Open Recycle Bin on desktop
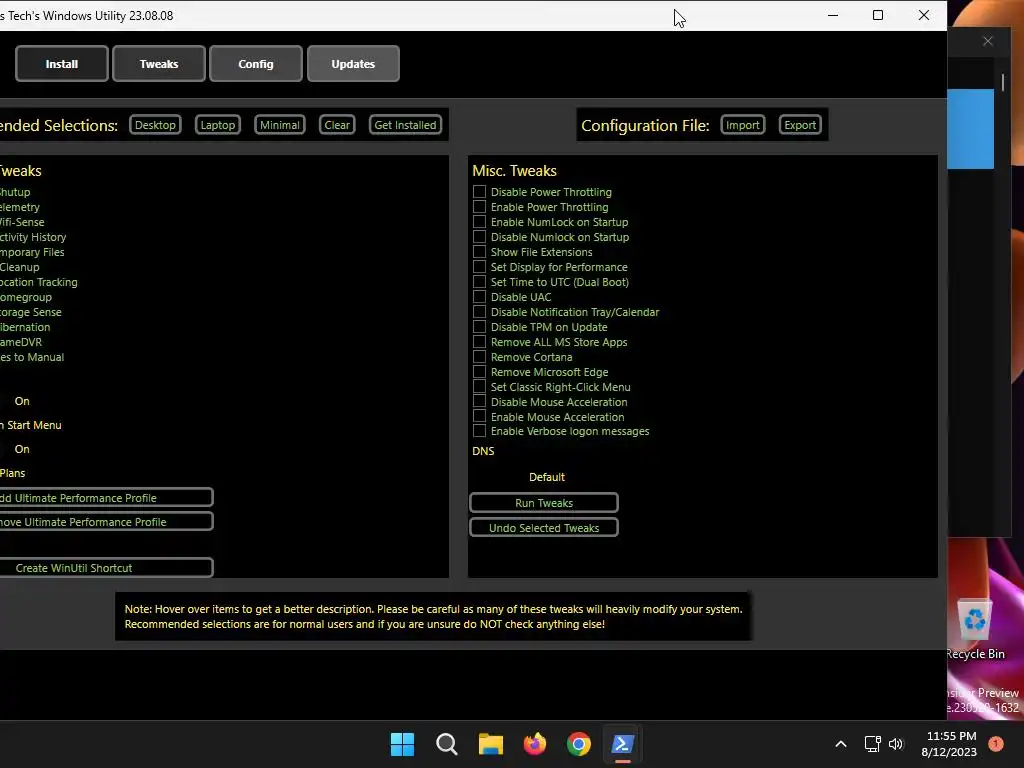This screenshot has height=768, width=1024. 975,630
